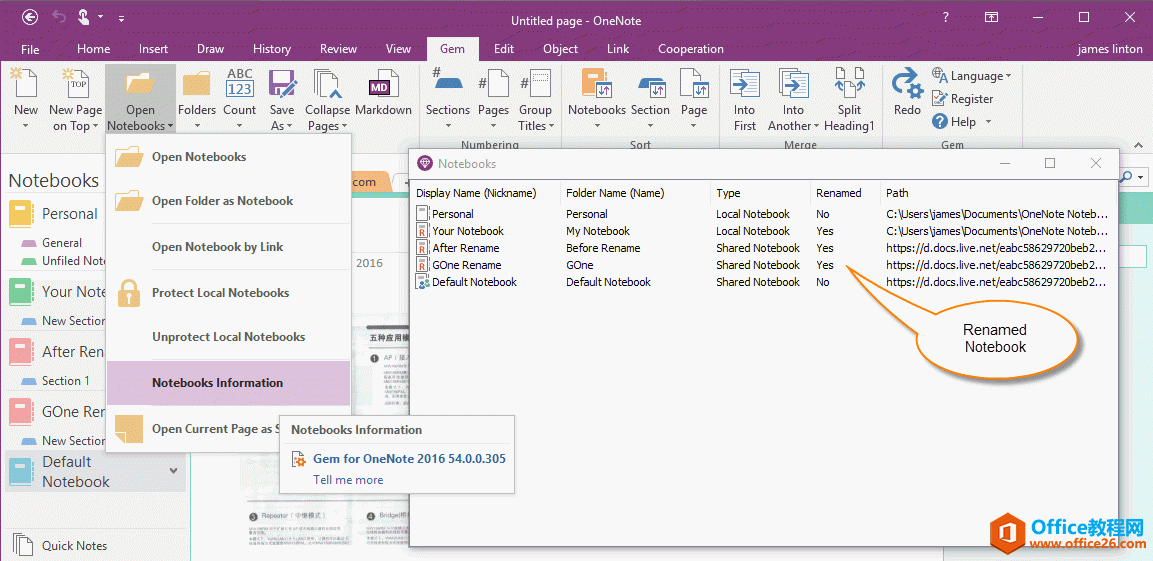Screen dimensions: 1153x561
Task: Select Open Notebook by Link
Action: tap(228, 247)
